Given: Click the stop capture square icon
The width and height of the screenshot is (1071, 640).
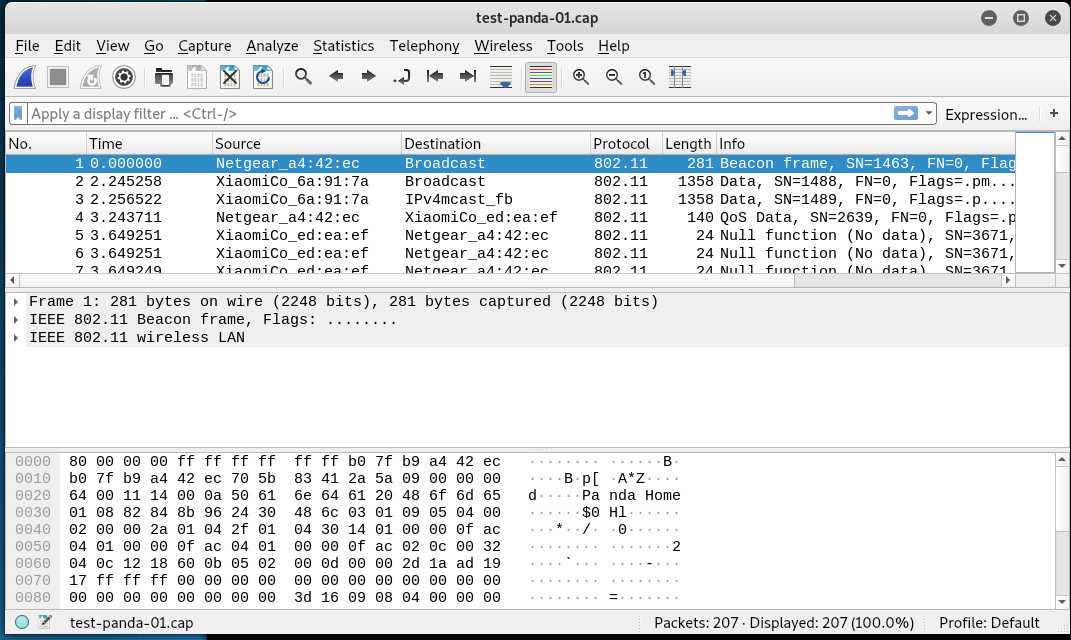Looking at the screenshot, I should pyautogui.click(x=58, y=77).
